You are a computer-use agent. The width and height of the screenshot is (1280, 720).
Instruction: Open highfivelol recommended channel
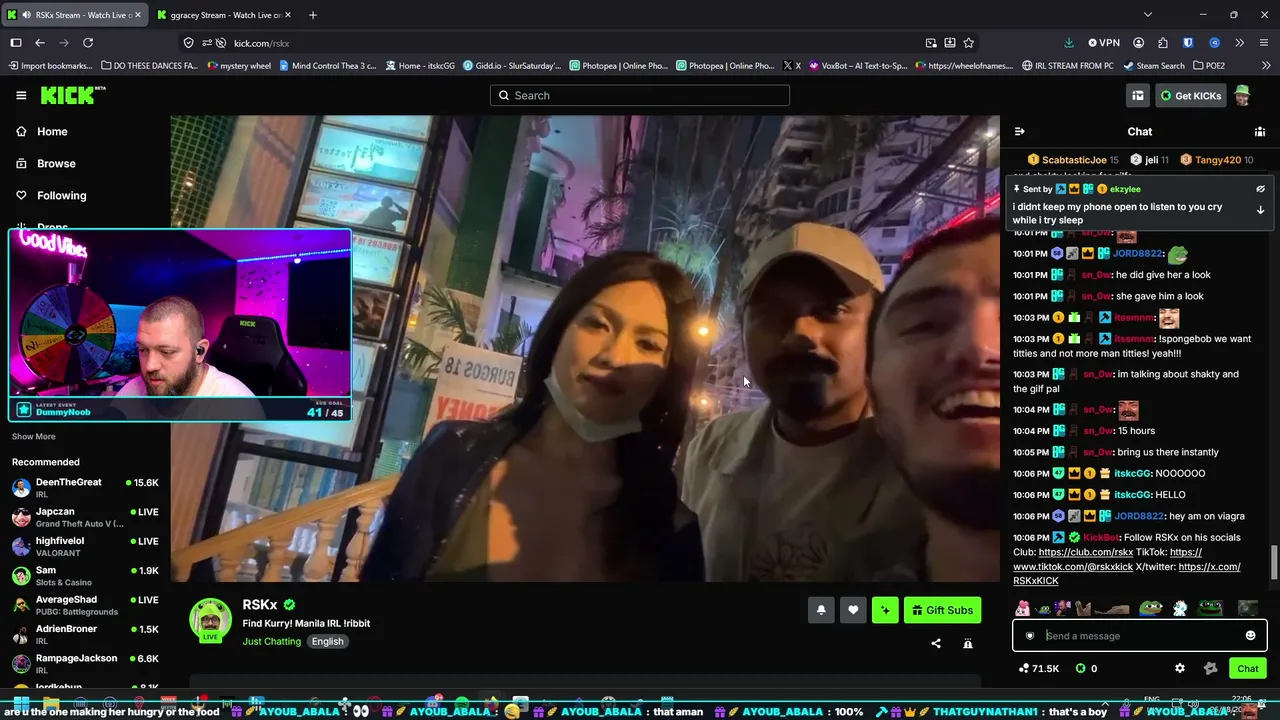coord(85,546)
